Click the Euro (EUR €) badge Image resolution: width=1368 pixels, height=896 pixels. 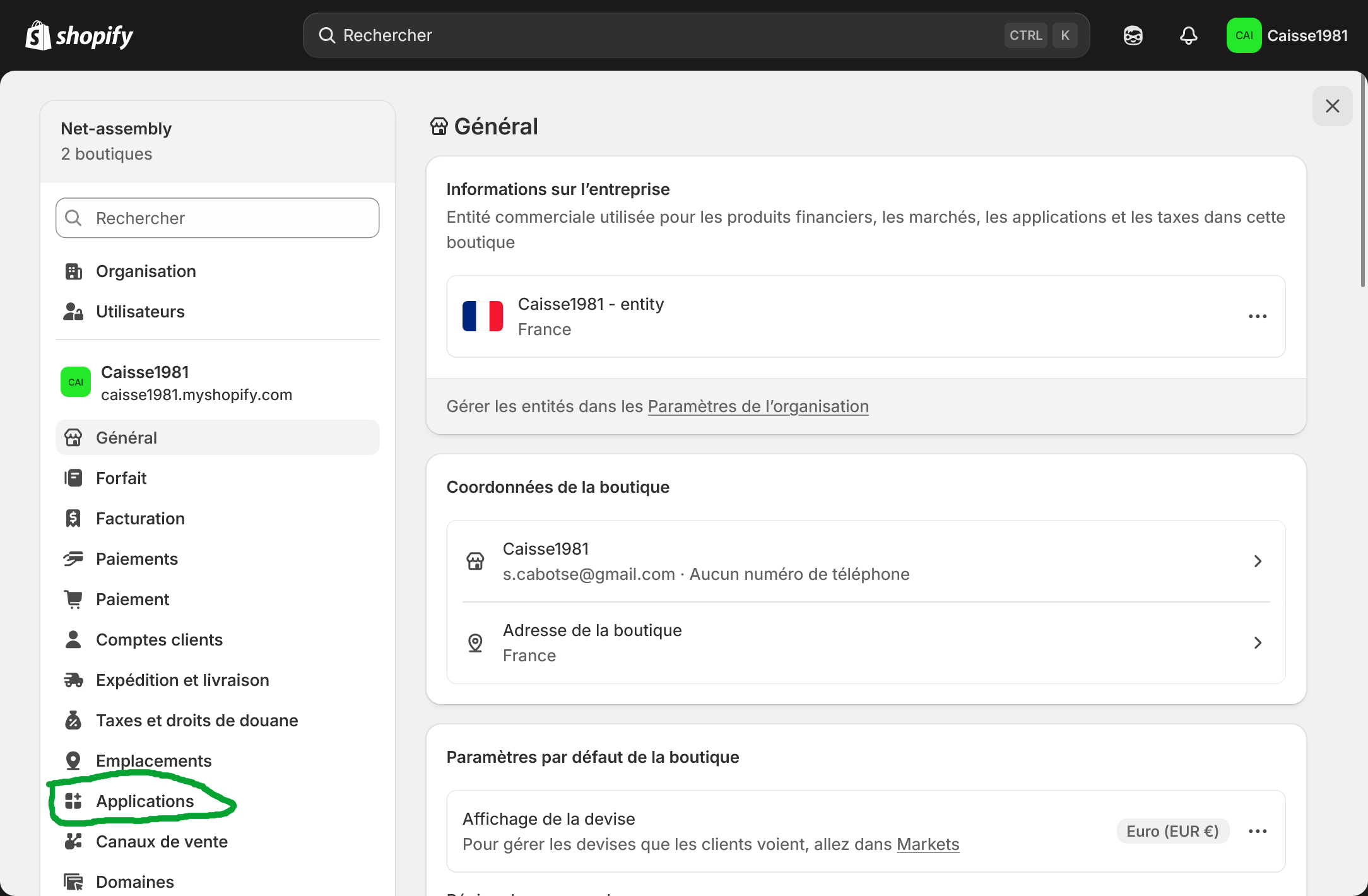pyautogui.click(x=1172, y=831)
